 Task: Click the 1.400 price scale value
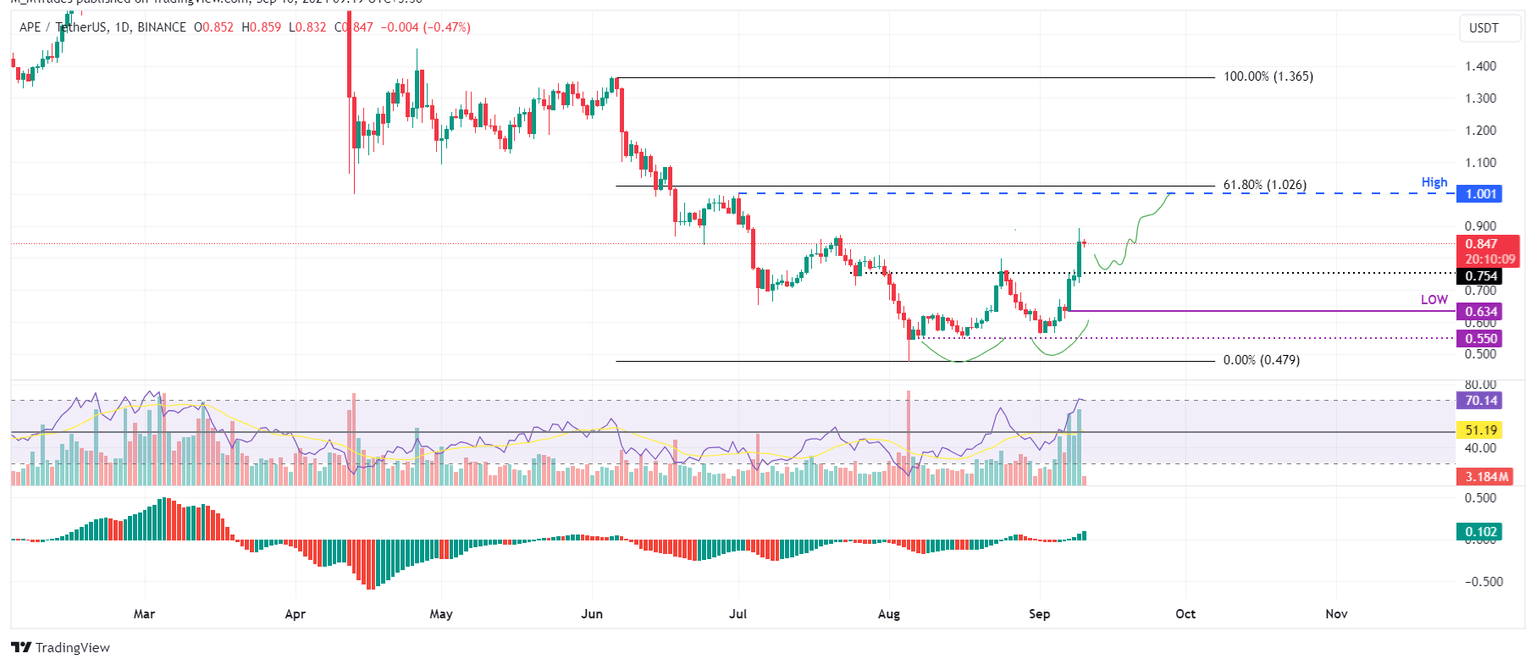[1482, 67]
